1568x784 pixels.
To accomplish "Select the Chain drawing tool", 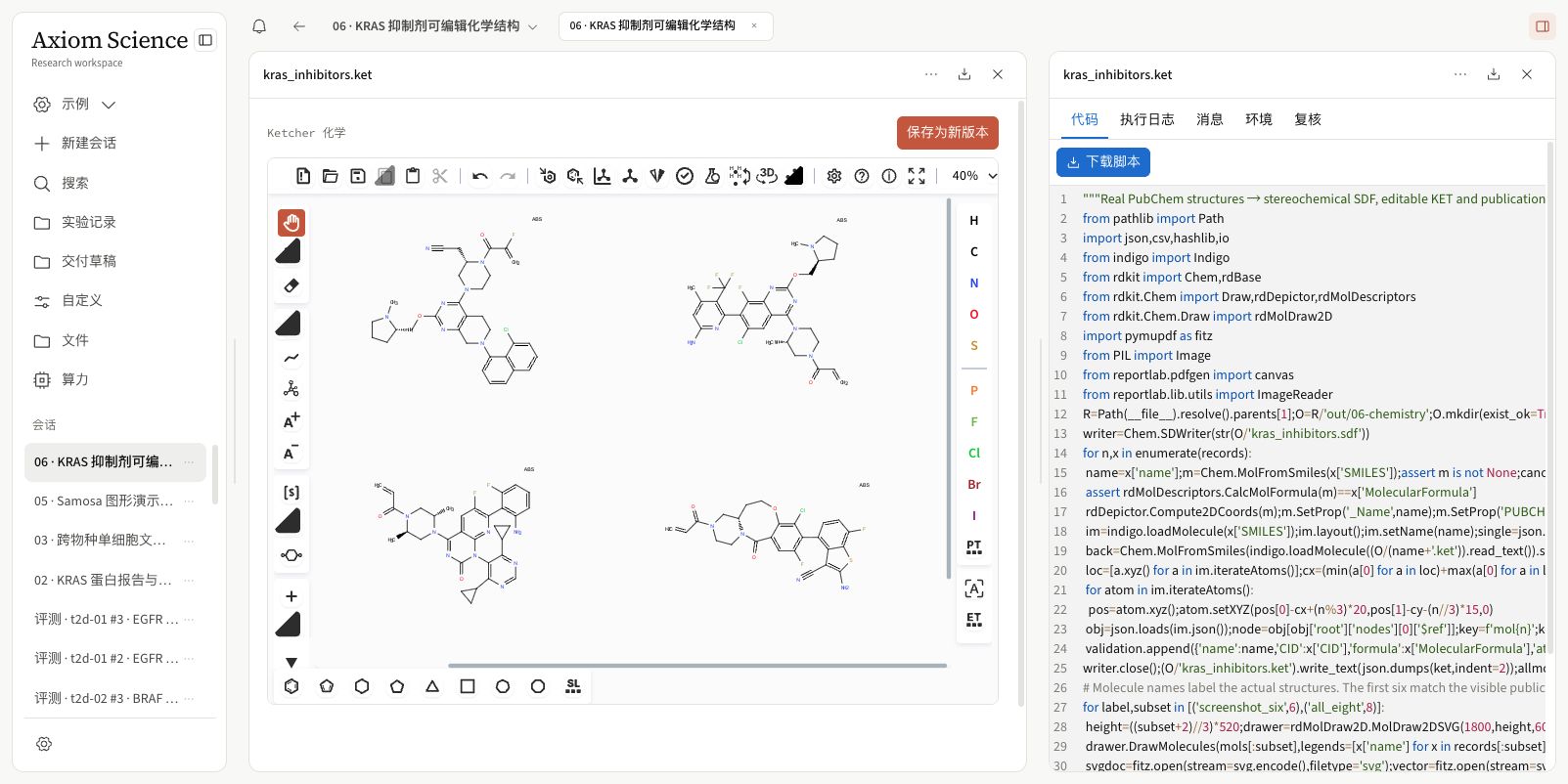I will tap(291, 358).
